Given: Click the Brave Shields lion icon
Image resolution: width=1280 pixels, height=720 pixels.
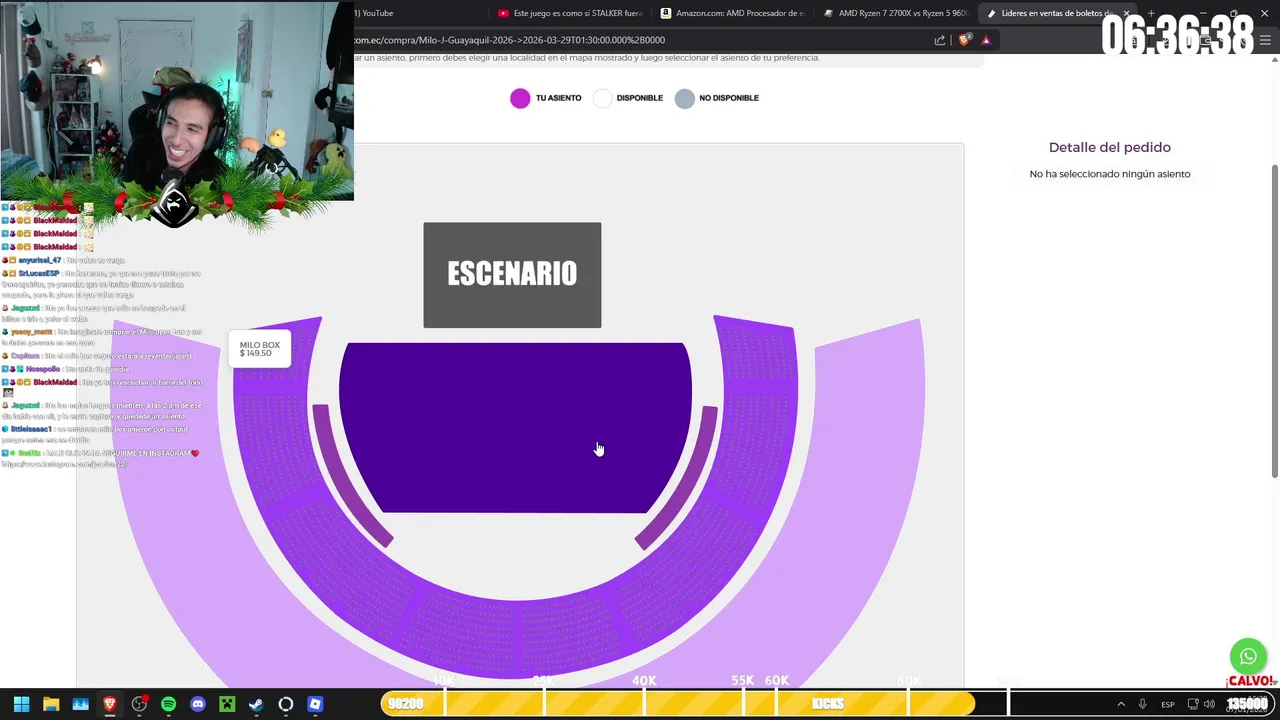Looking at the screenshot, I should click(x=964, y=40).
